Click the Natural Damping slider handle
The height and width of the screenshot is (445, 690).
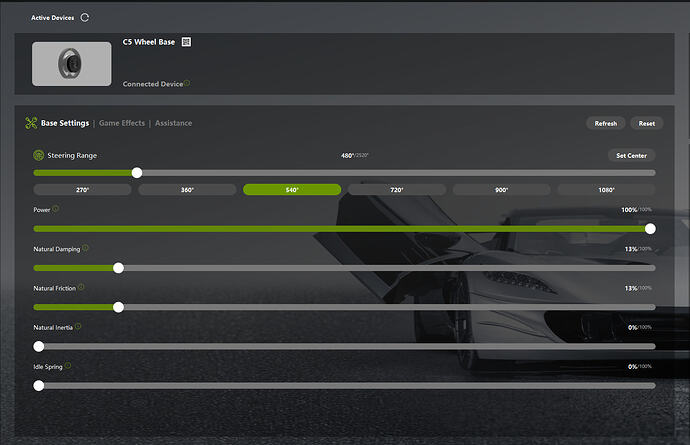tap(118, 268)
